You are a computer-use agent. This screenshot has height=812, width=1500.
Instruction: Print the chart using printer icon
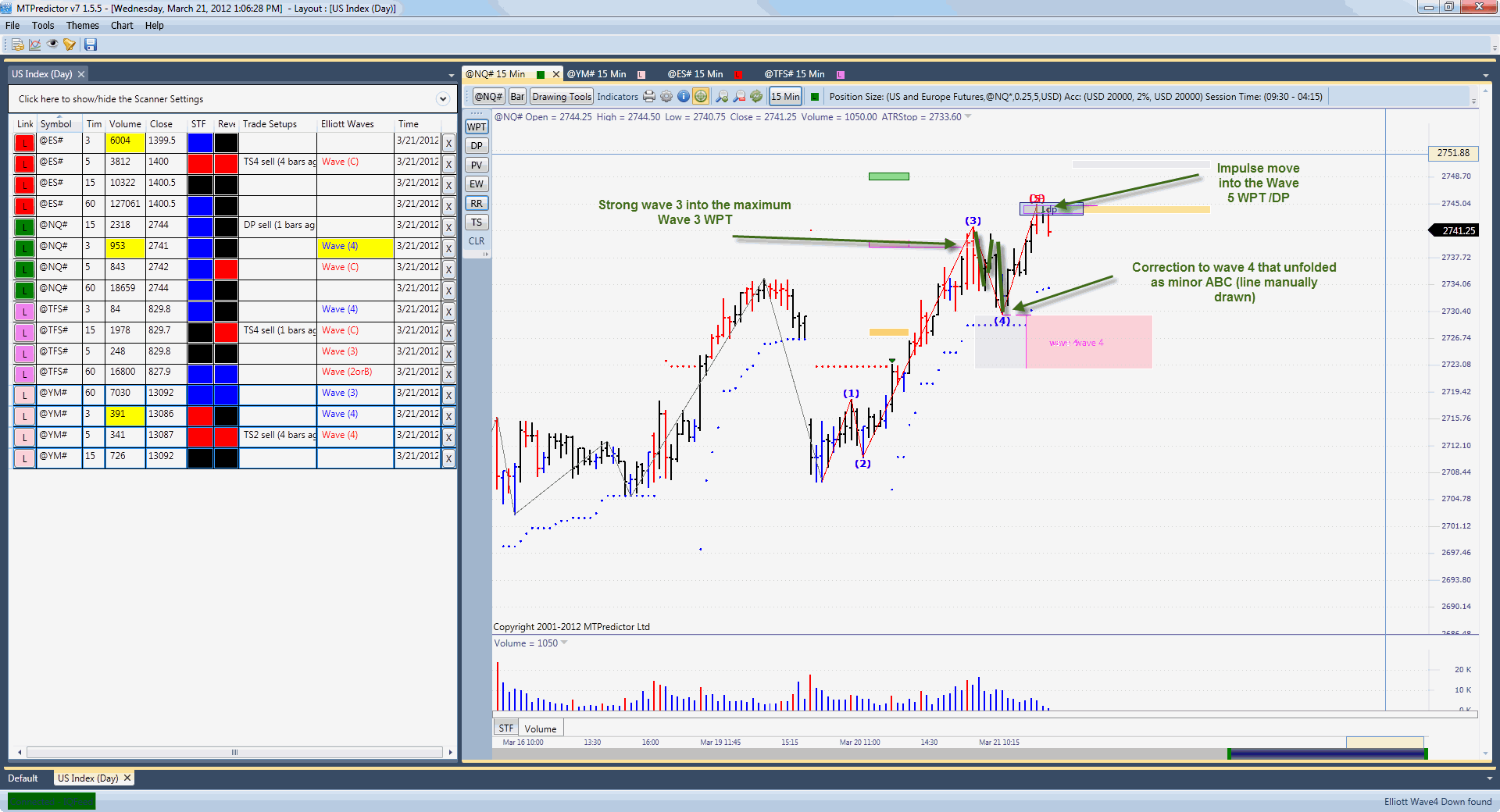pyautogui.click(x=649, y=96)
